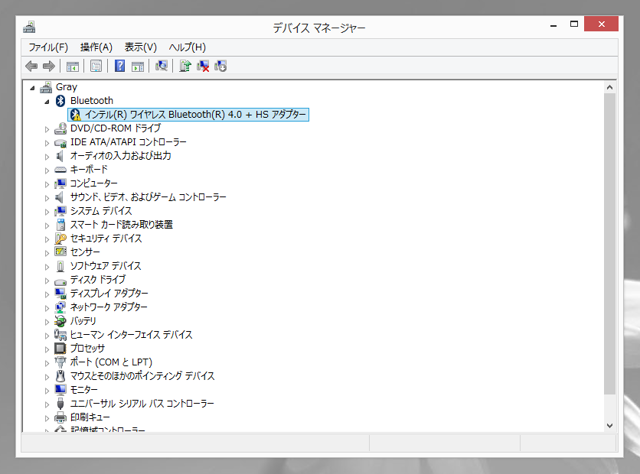Collapse the Bluetooth category arrow

coord(47,102)
